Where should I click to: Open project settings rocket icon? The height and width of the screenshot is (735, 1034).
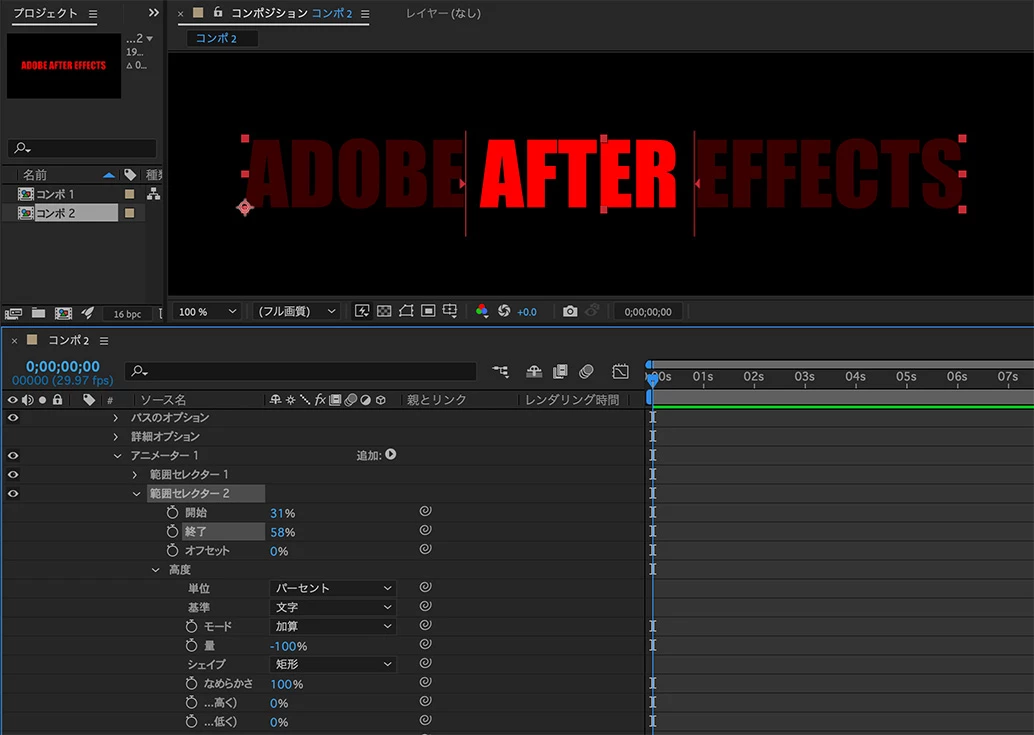coord(87,313)
